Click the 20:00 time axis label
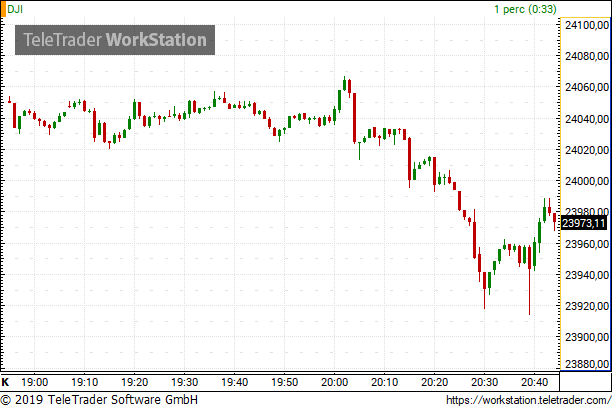Screen dimensions: 612x409 point(334,382)
